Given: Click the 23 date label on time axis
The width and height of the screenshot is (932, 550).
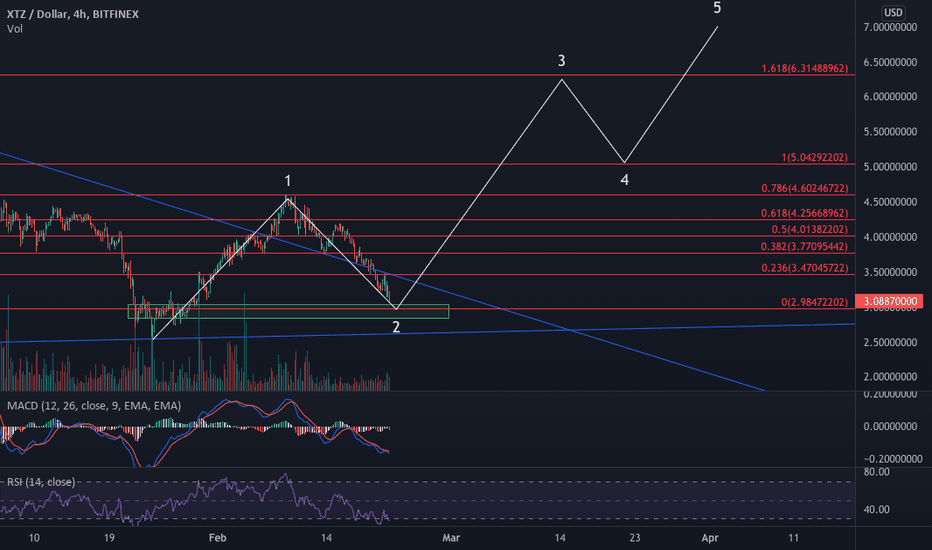Looking at the screenshot, I should (x=635, y=538).
